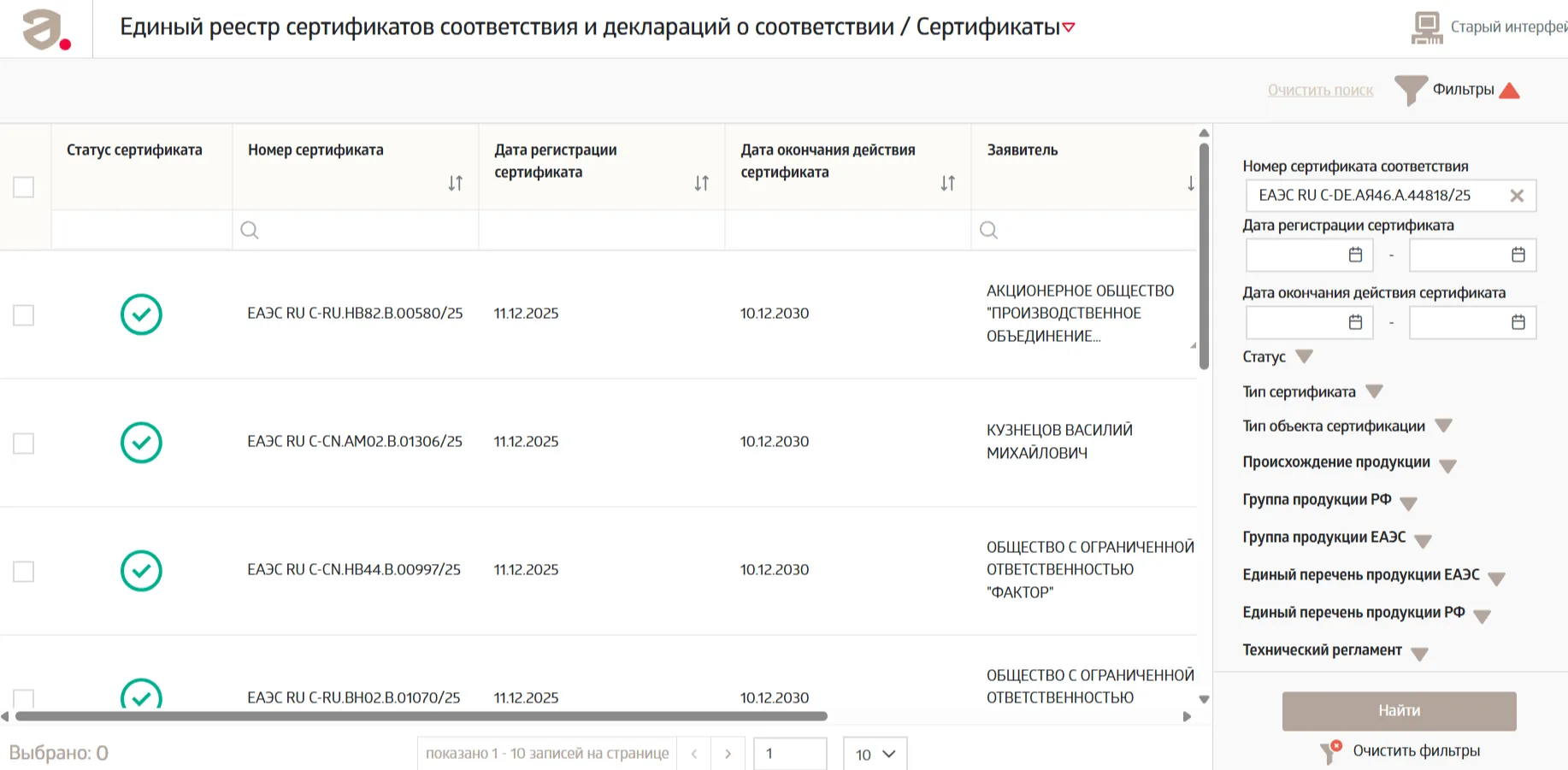Click the next page arrow in pagination
1568x770 pixels.
click(728, 753)
